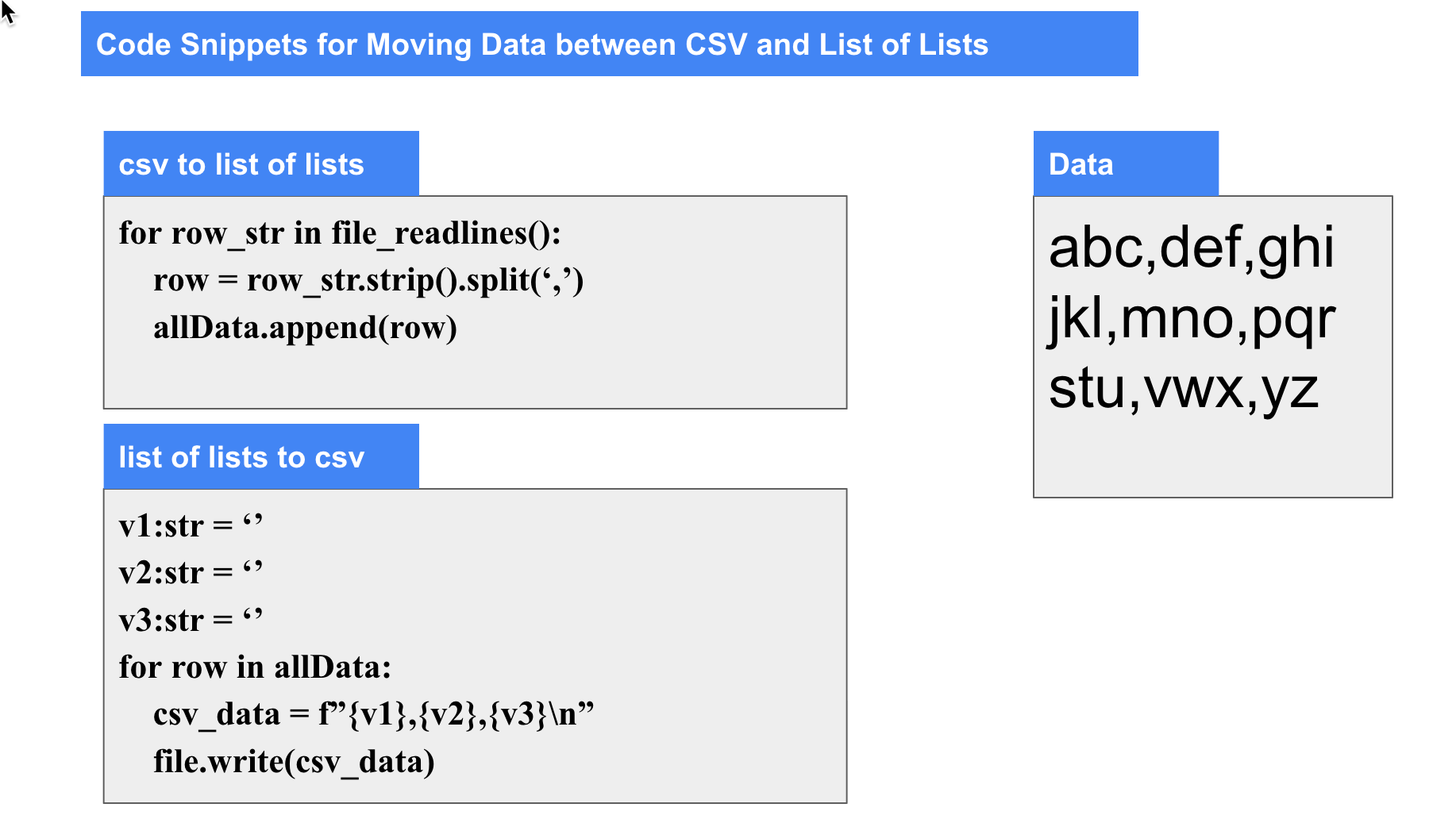Click the 'jkl,mno,pqr' data row
The width and height of the screenshot is (1456, 819).
[x=1192, y=319]
